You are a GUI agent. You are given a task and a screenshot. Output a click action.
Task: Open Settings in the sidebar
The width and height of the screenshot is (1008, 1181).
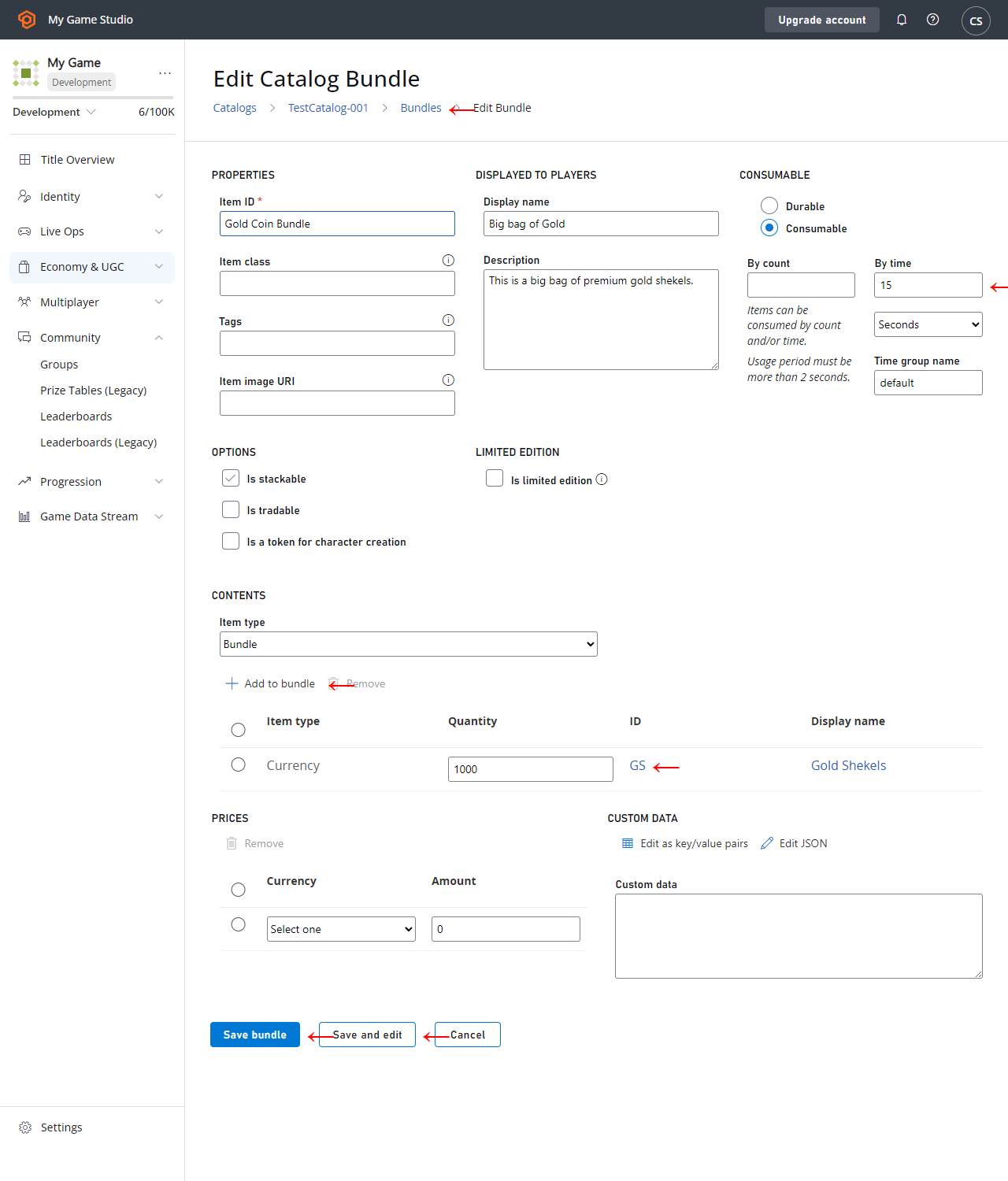(x=61, y=1127)
